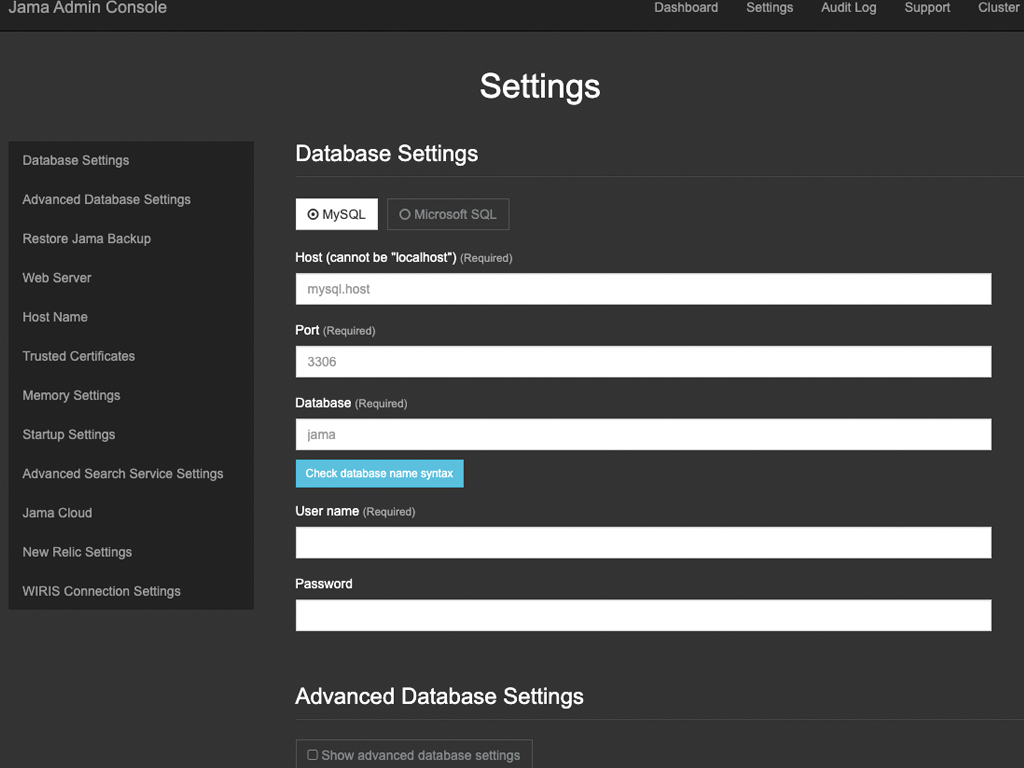The height and width of the screenshot is (768, 1024).
Task: Open Trusted Certificates in sidebar
Action: 78,356
